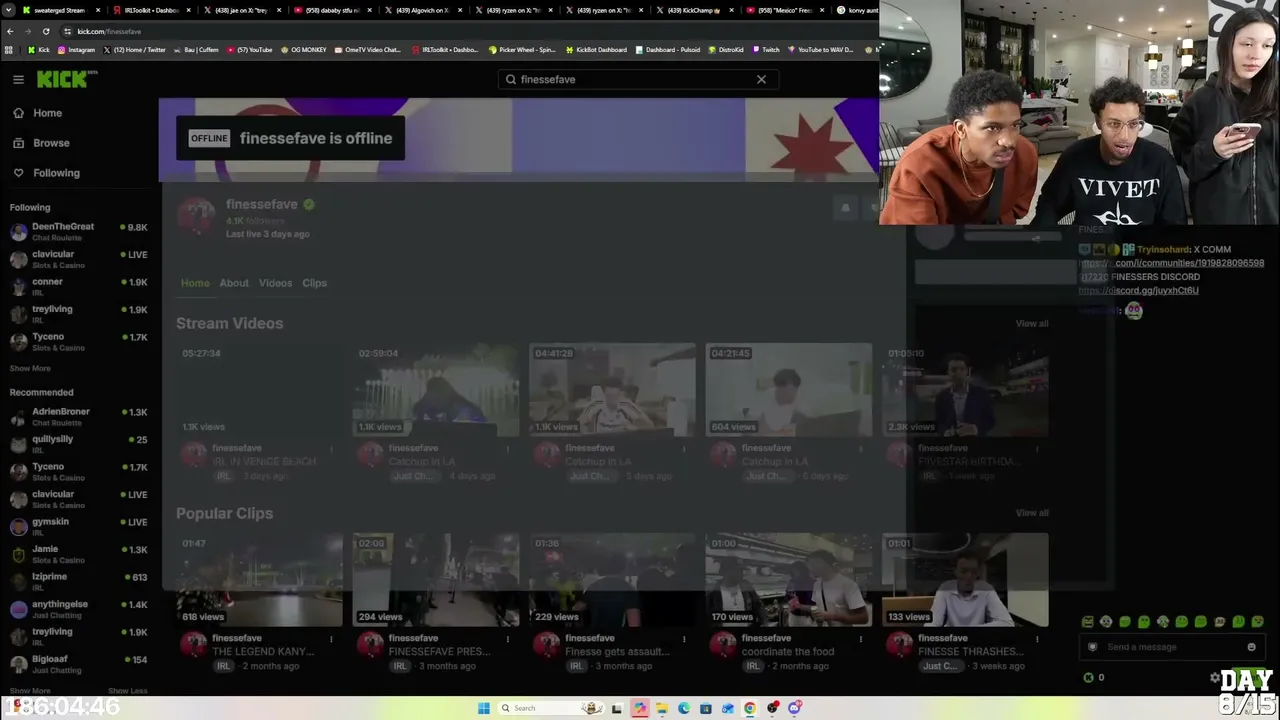Open the Dashboard - Pulsoid bookmark
The height and width of the screenshot is (720, 1280).
[668, 49]
